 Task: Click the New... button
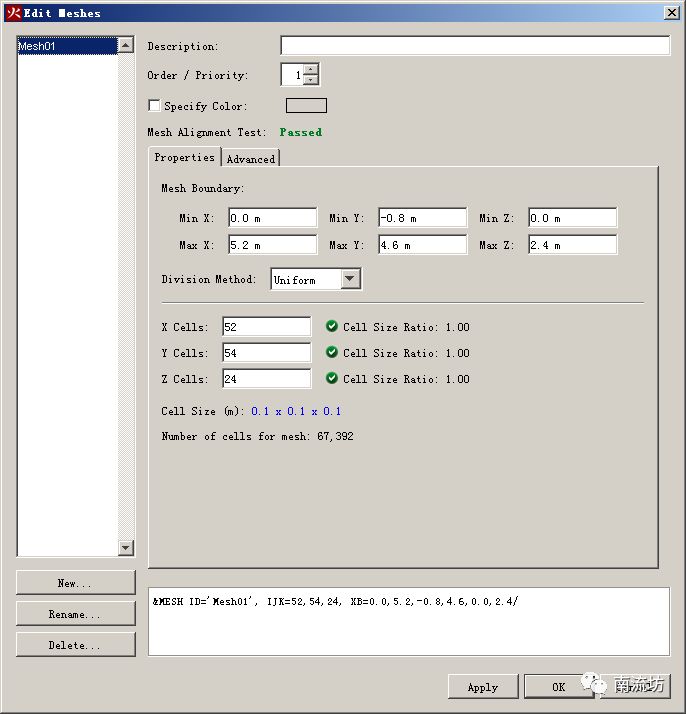75,583
